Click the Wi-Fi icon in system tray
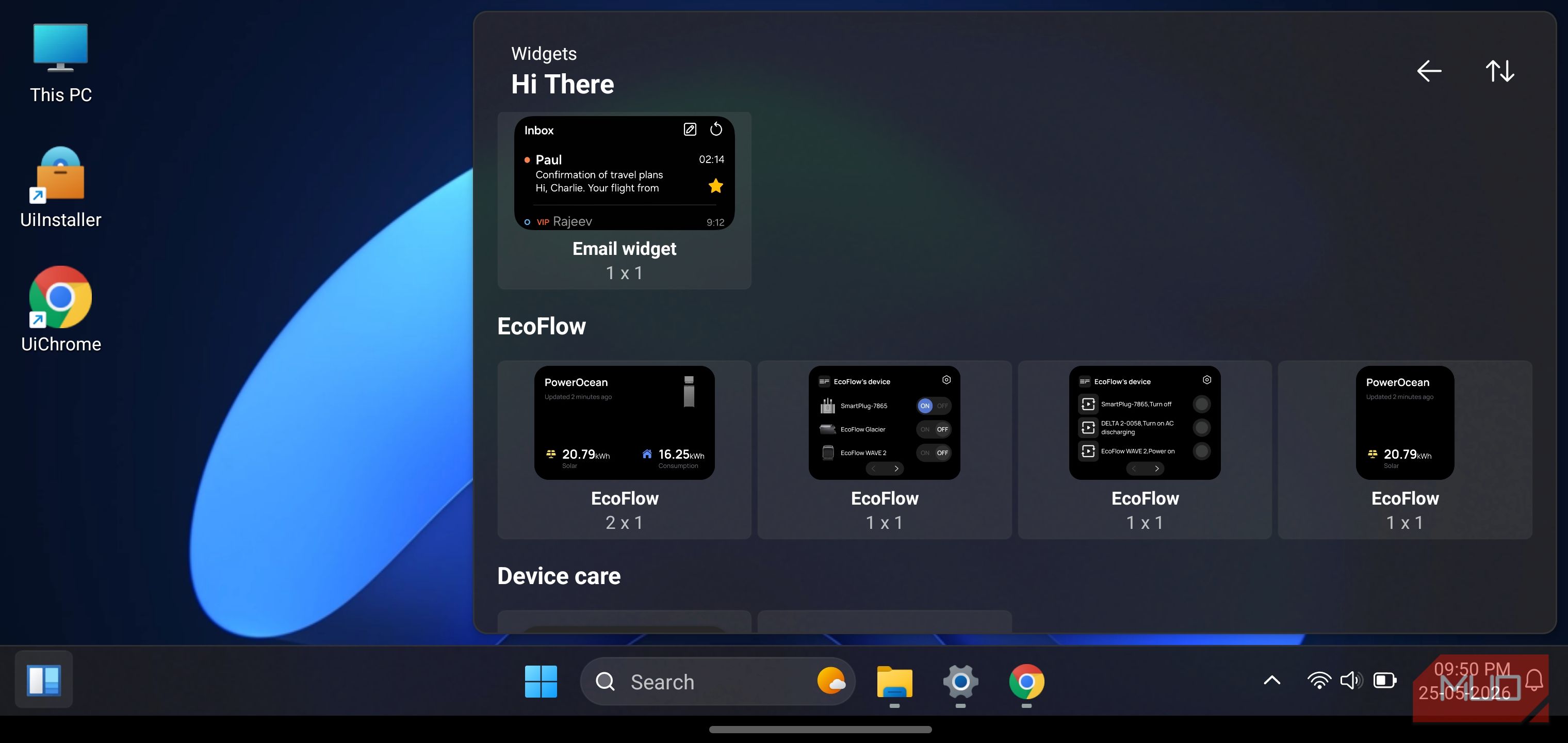Screen dimensions: 1568x743 (x=1318, y=680)
